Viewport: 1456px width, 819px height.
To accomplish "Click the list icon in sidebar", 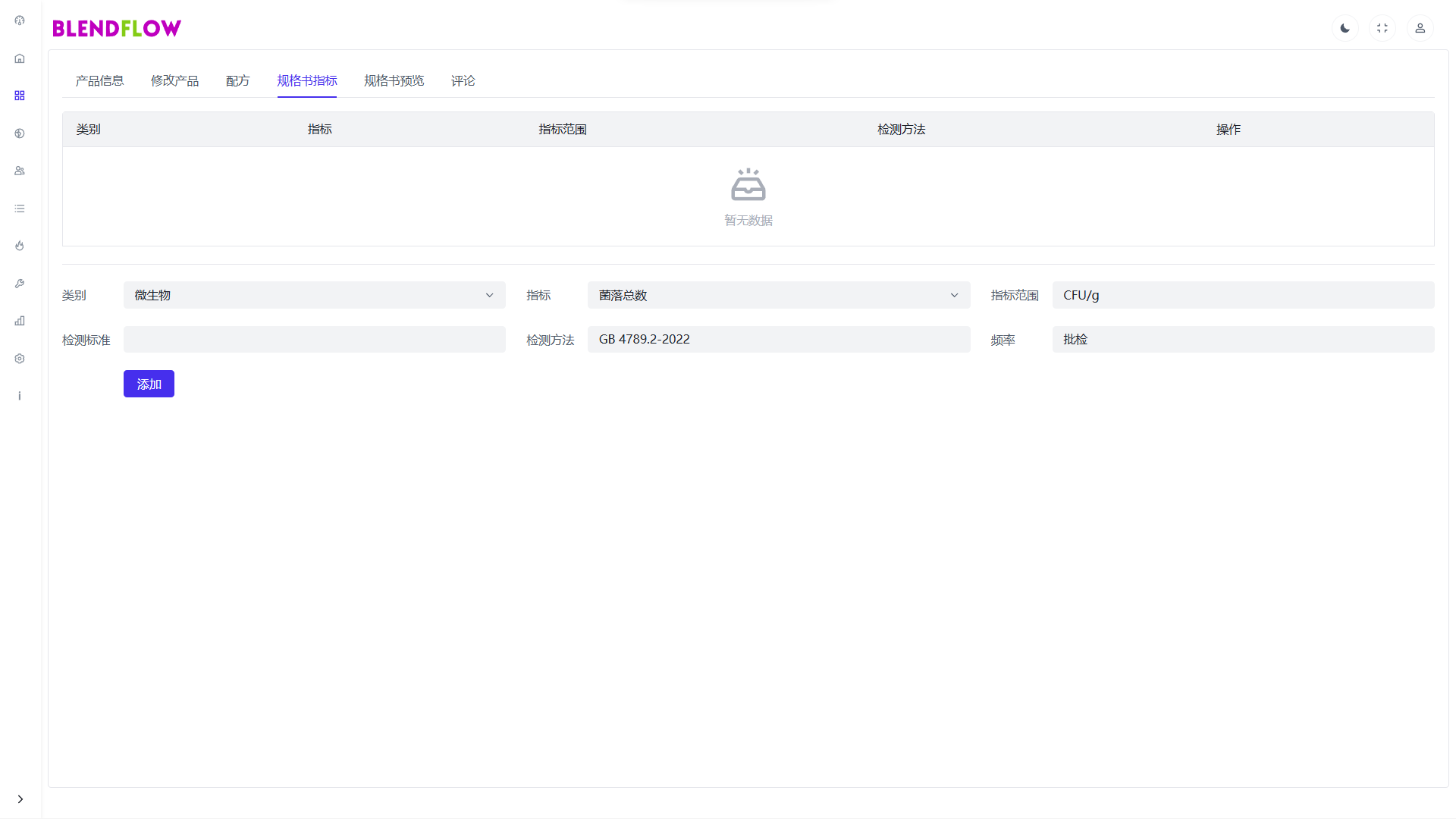I will [x=20, y=209].
